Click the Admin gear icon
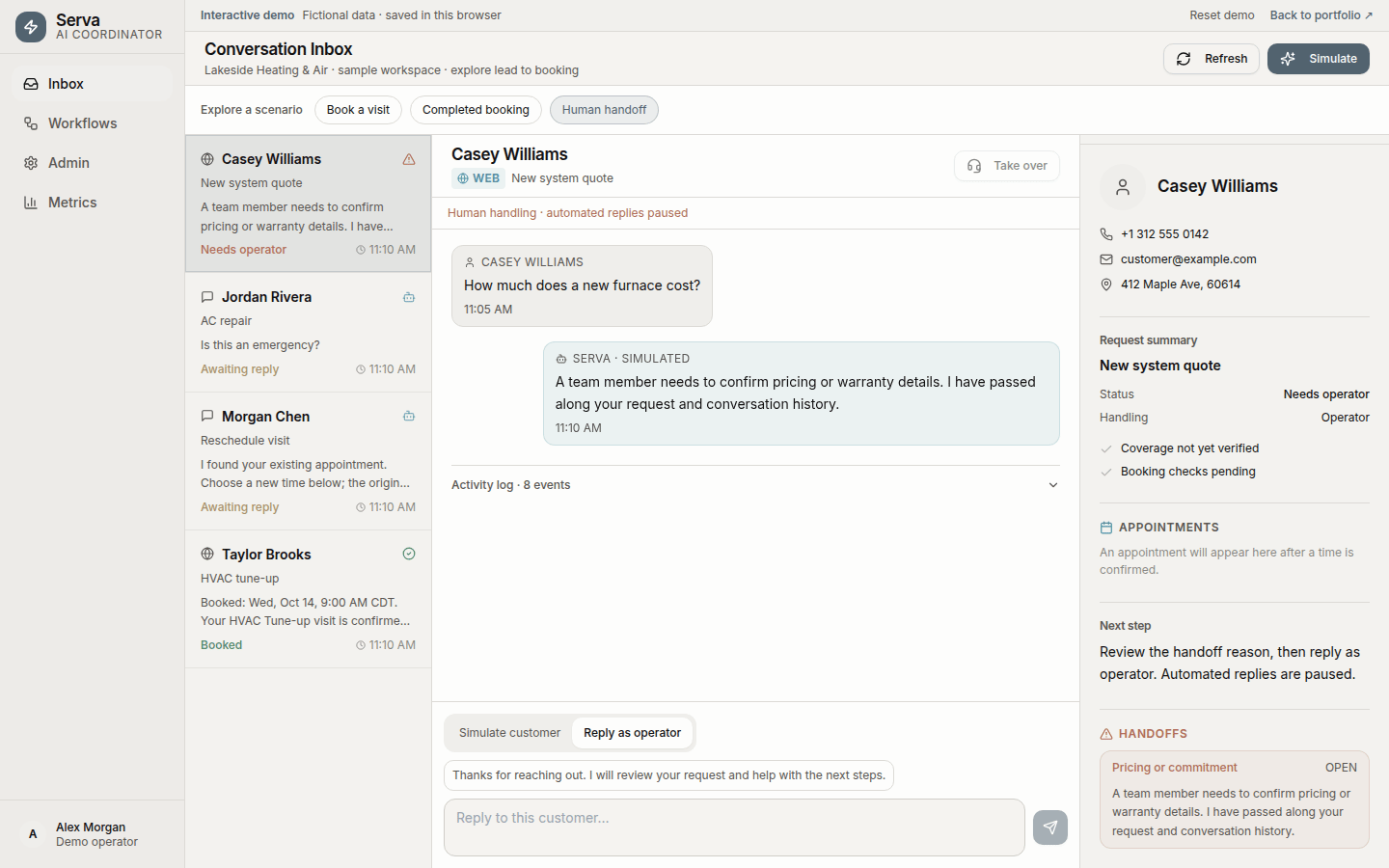Screen dimensions: 1389x868 coord(31,163)
